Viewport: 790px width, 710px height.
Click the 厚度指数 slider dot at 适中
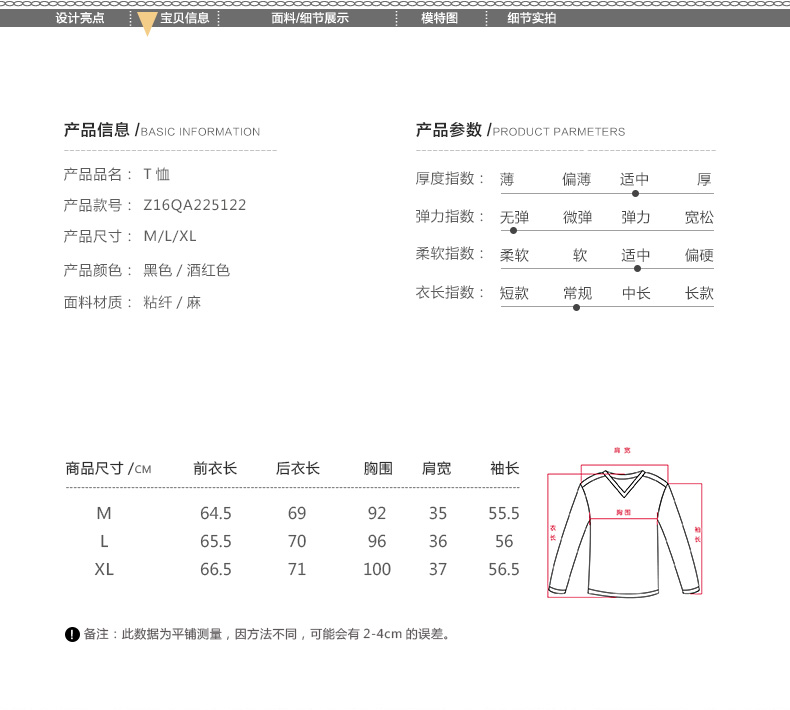point(635,193)
